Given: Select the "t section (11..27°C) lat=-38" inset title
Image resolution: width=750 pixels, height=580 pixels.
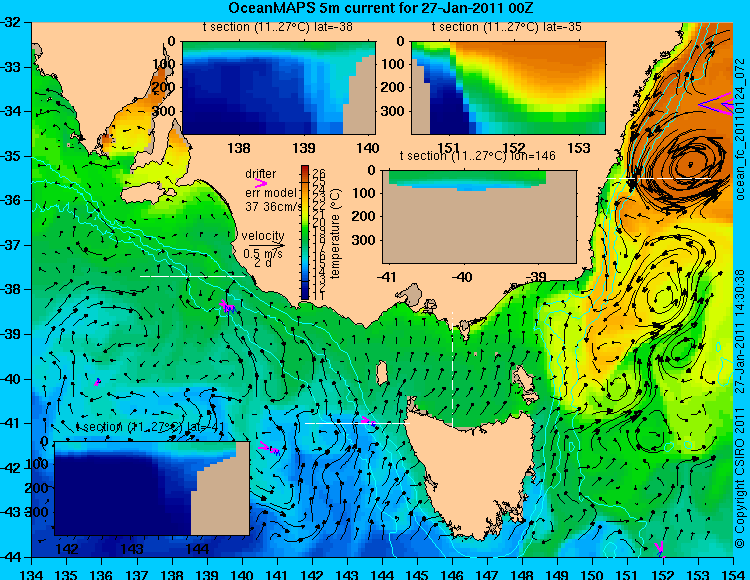Looking at the screenshot, I should pos(278,27).
